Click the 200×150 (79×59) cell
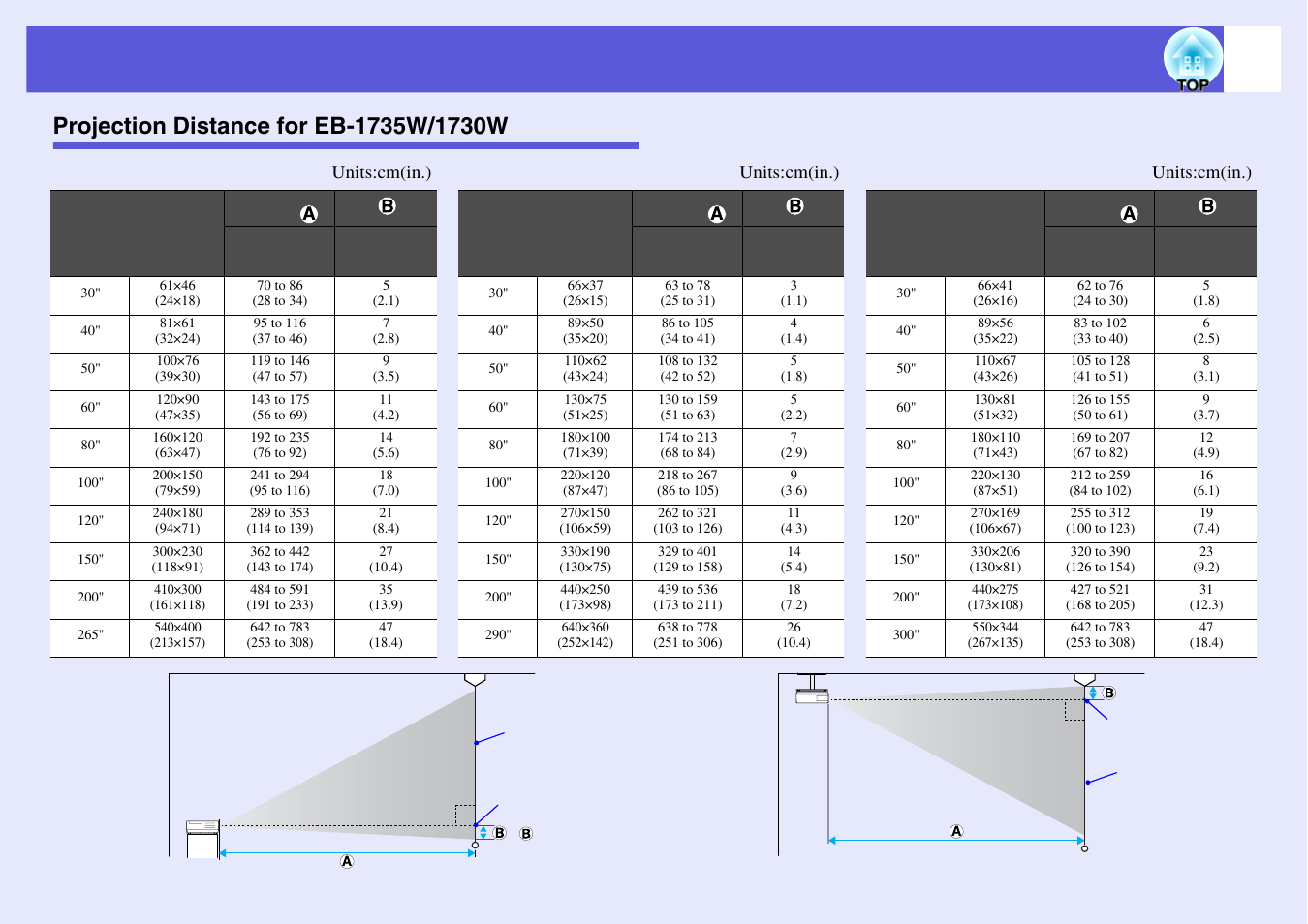 tap(177, 483)
